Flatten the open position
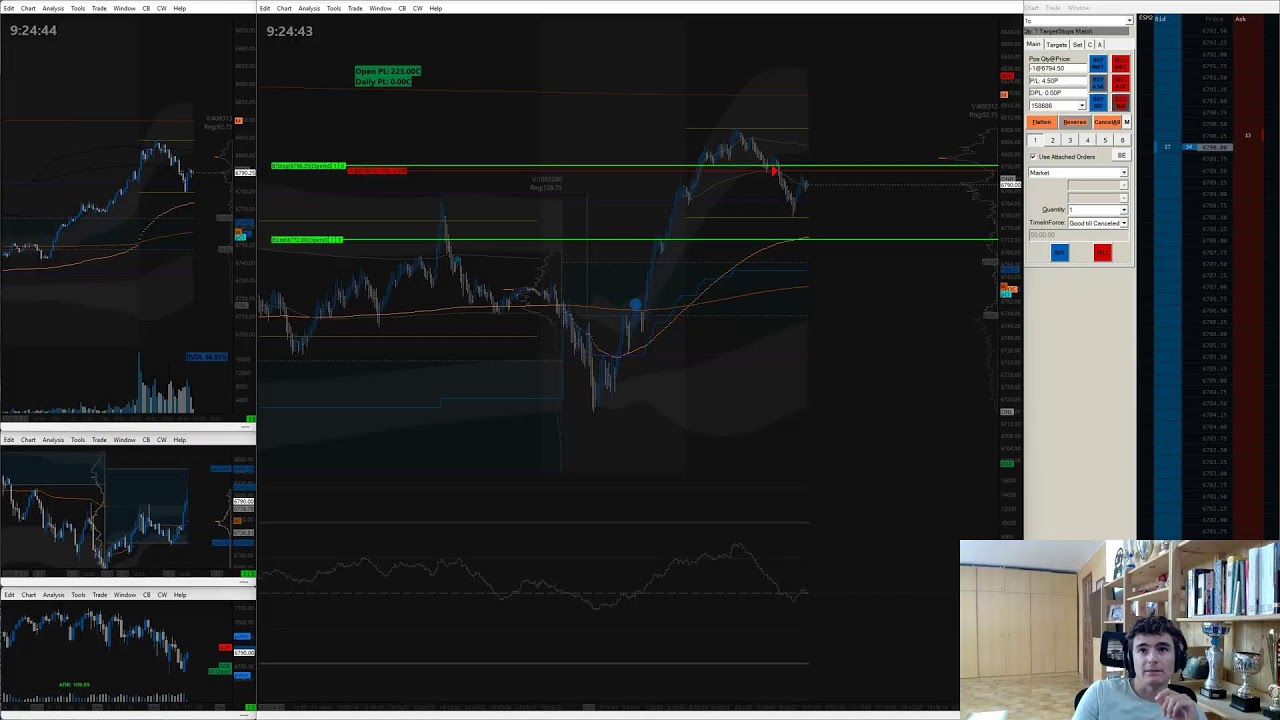 tap(1042, 122)
